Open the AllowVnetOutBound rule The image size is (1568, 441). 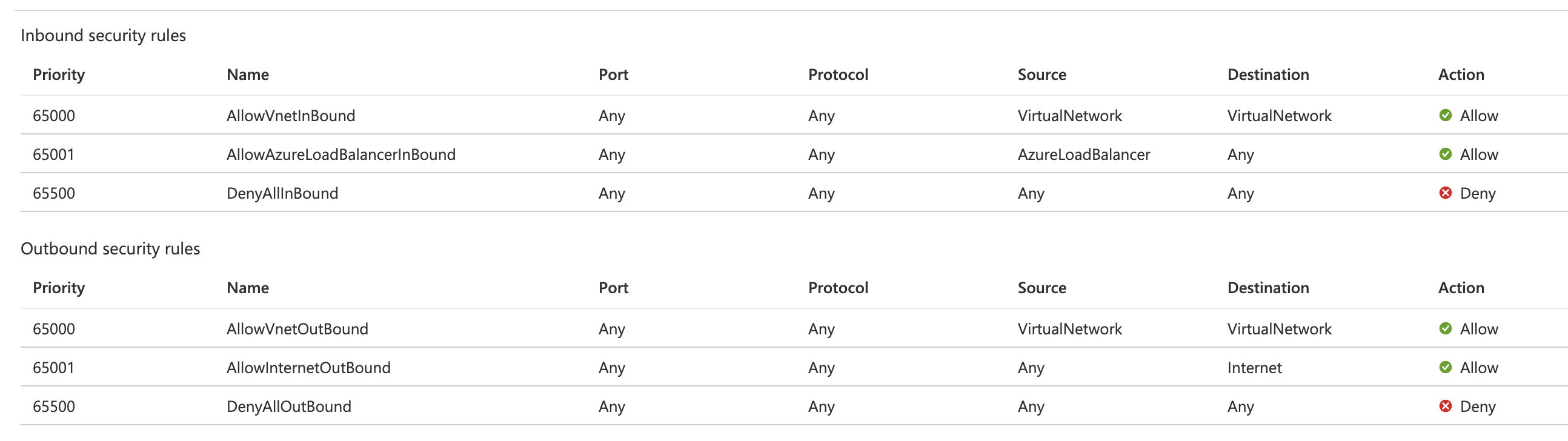(297, 330)
